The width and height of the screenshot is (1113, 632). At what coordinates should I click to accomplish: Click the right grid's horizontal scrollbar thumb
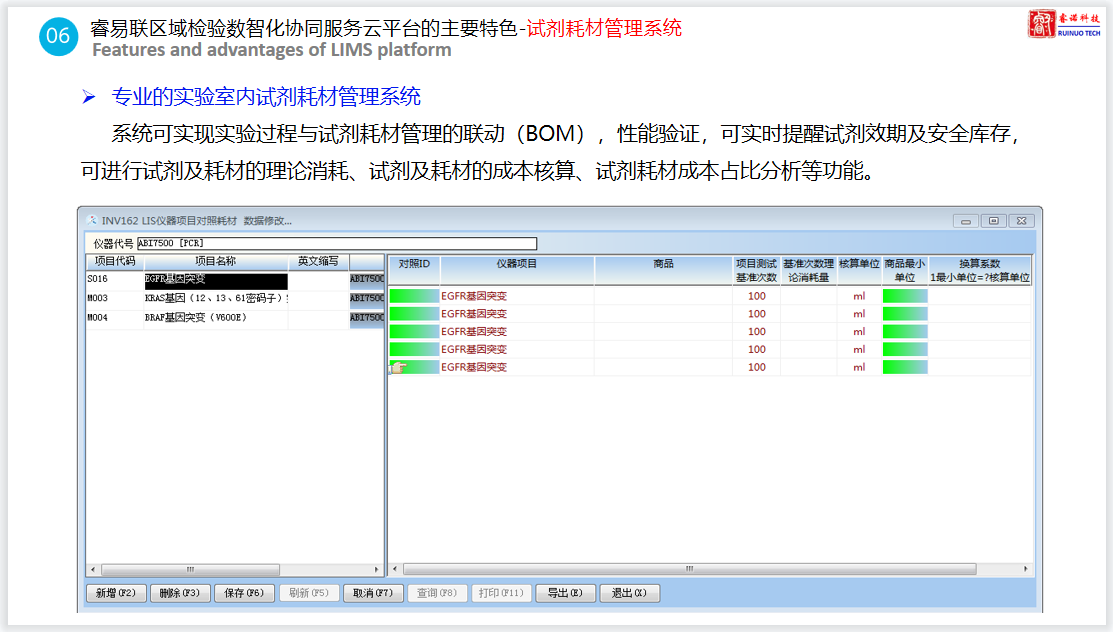pyautogui.click(x=689, y=569)
